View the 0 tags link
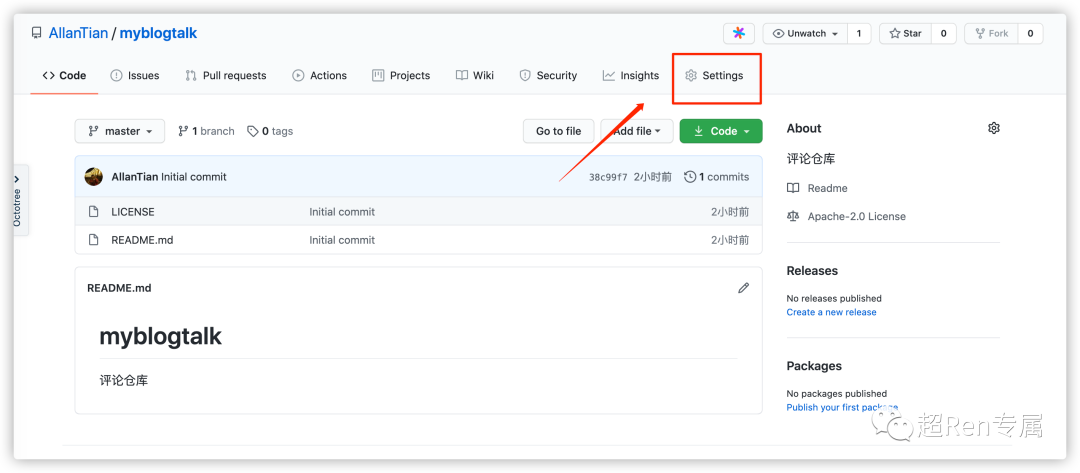This screenshot has width=1080, height=473. click(270, 131)
